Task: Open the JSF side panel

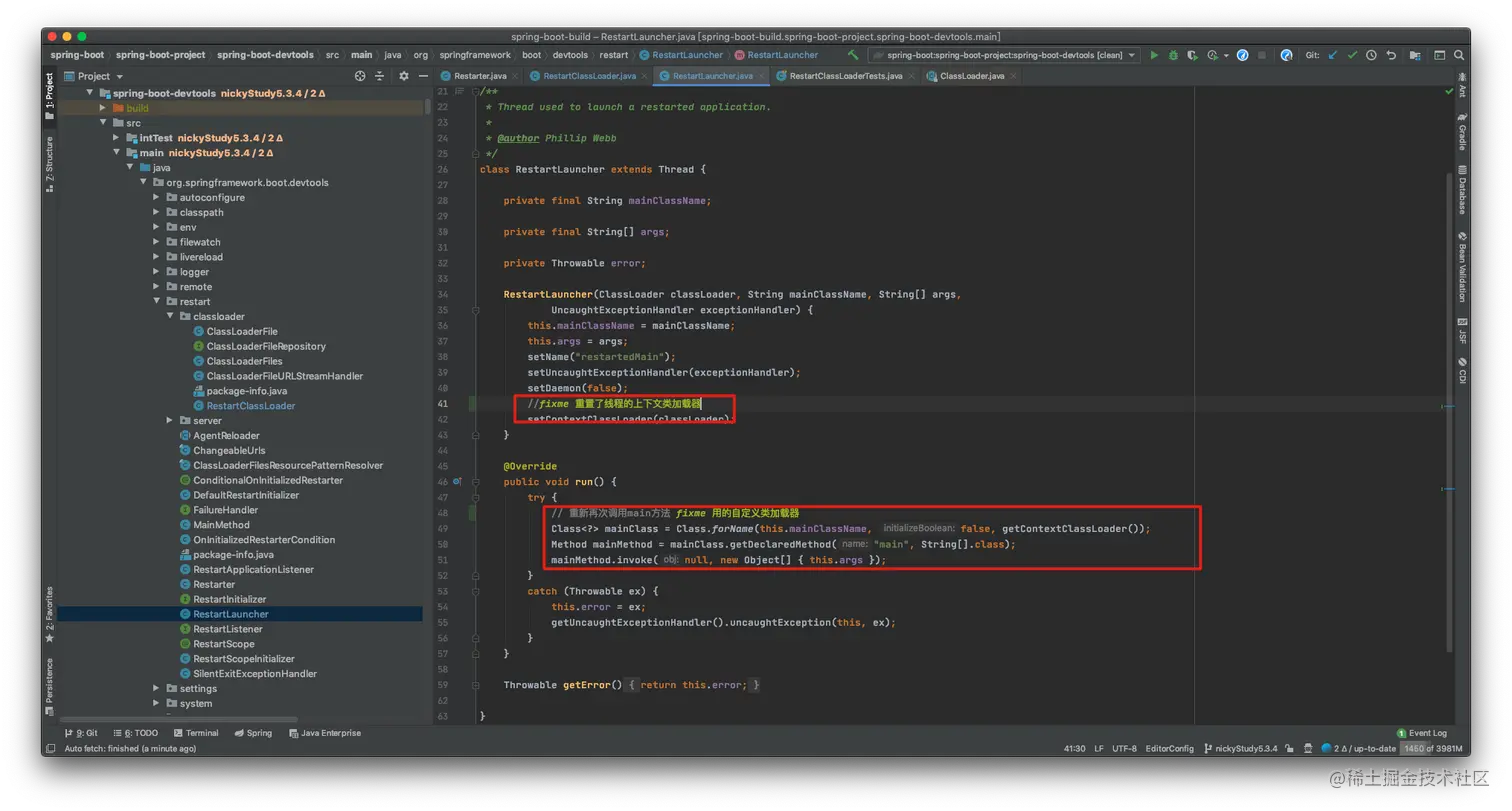Action: 1462,330
